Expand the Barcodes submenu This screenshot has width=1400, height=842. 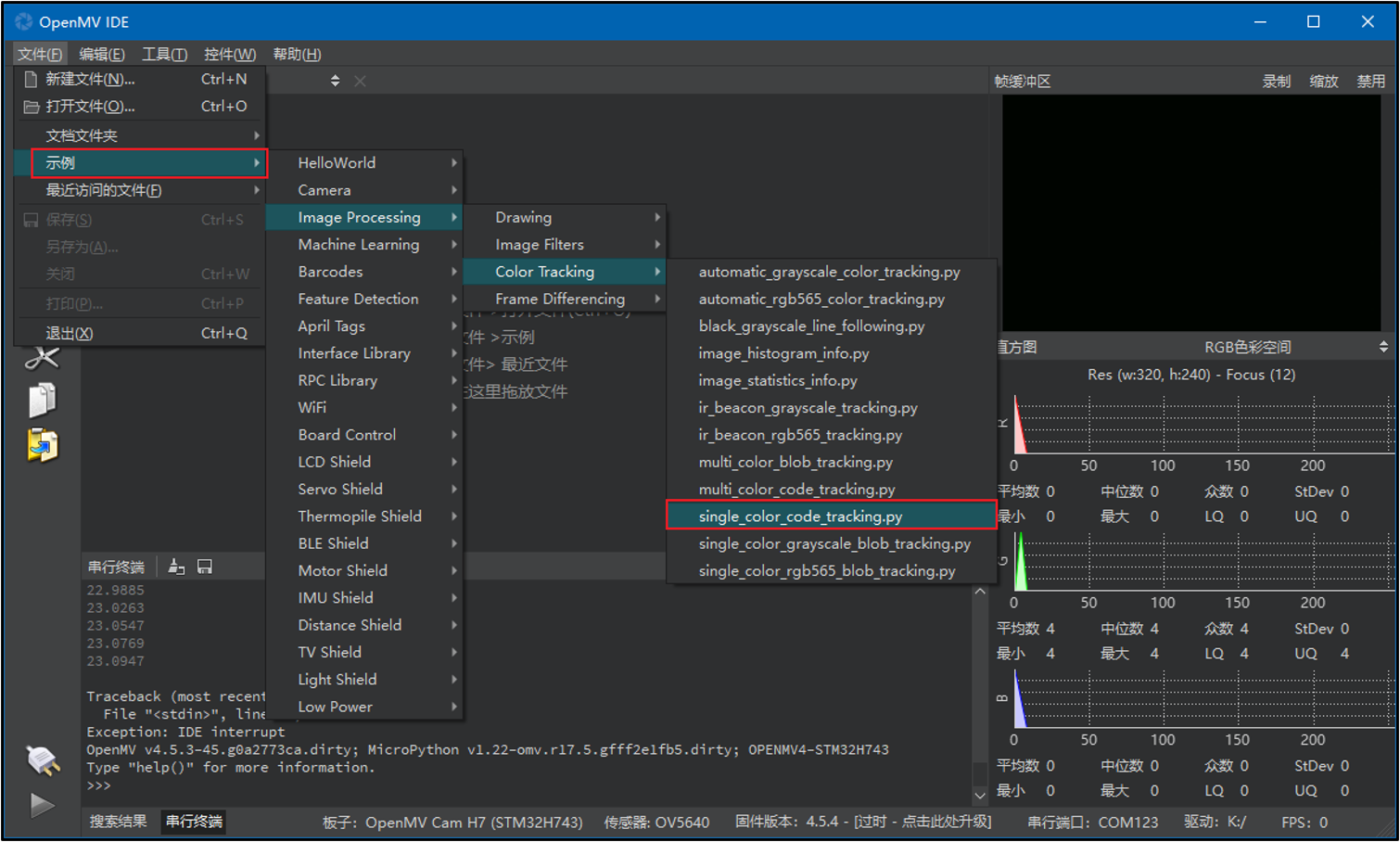pyautogui.click(x=364, y=272)
